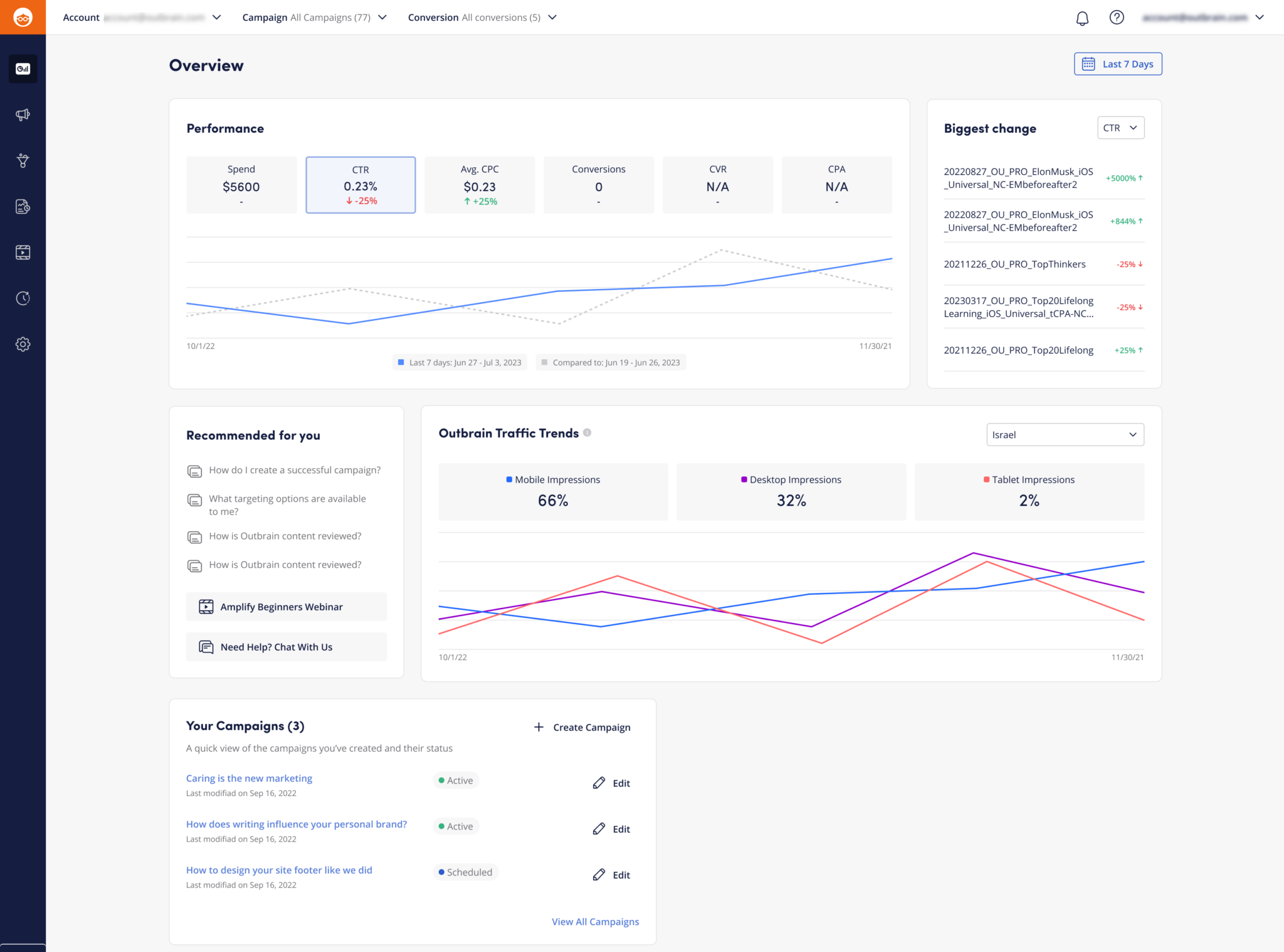This screenshot has width=1284, height=952.
Task: Select the Conversions metric card
Action: click(x=598, y=185)
